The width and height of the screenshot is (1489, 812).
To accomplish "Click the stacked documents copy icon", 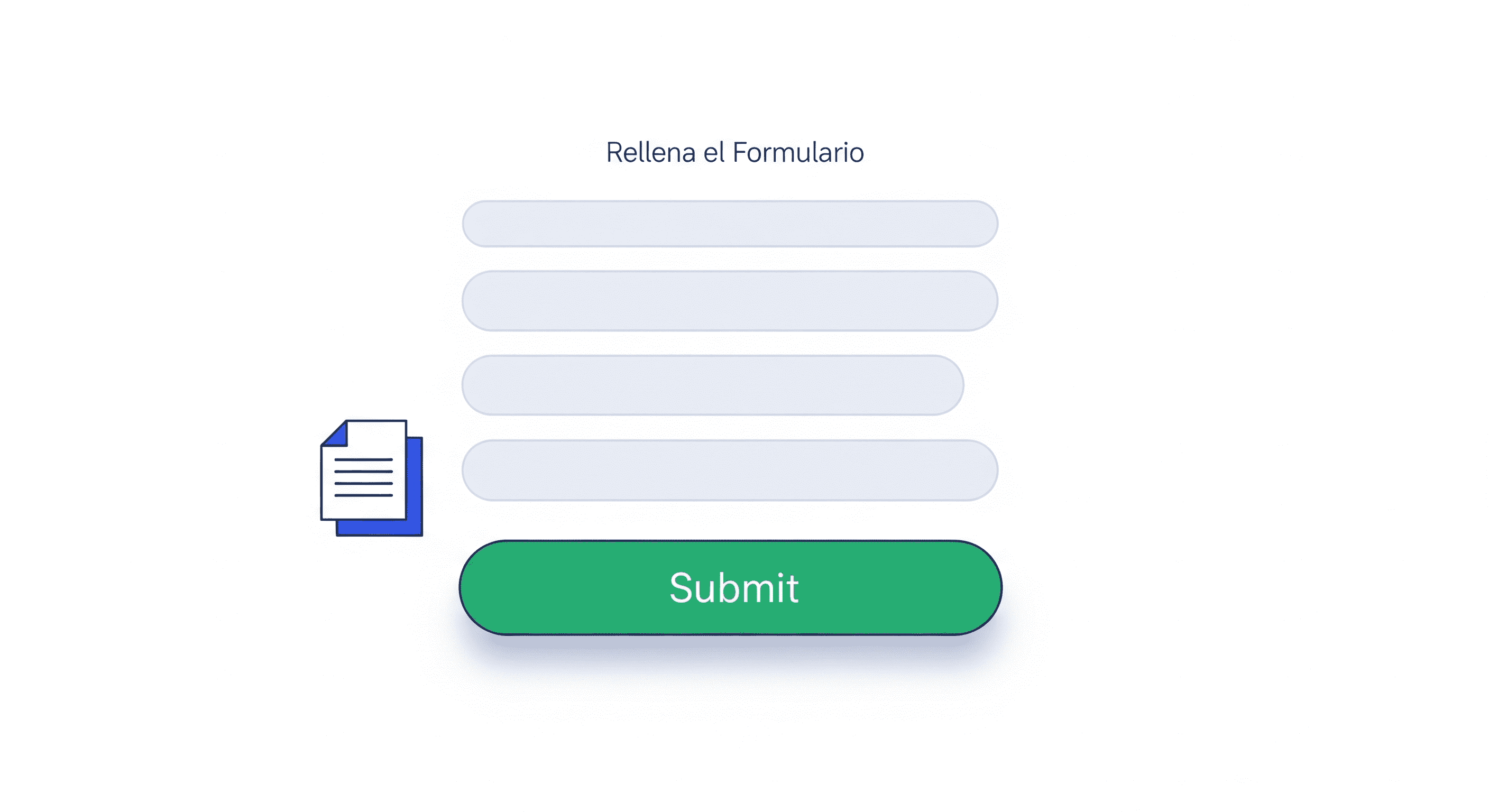I will point(371,478).
